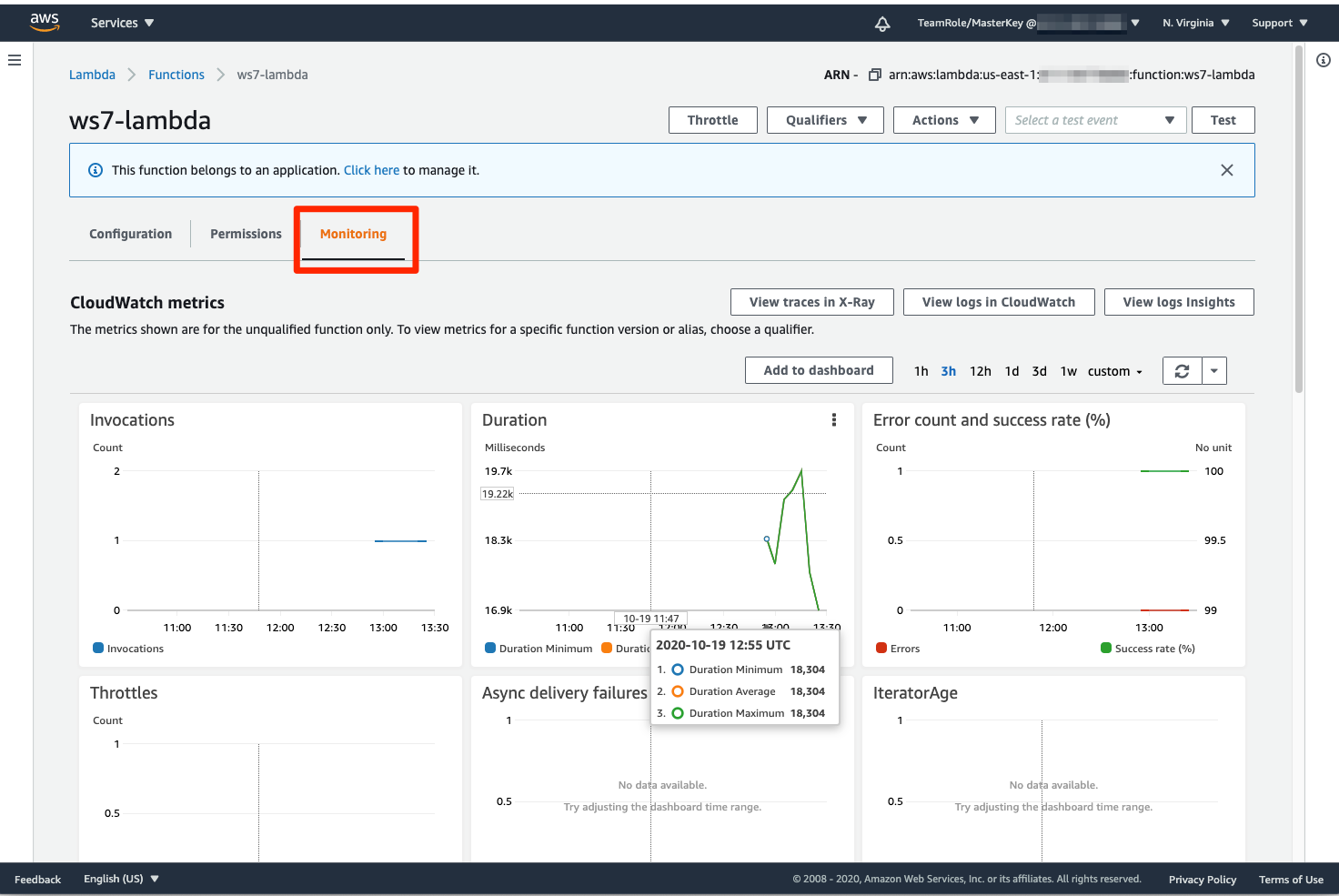Open the AWS home logo

click(x=45, y=23)
